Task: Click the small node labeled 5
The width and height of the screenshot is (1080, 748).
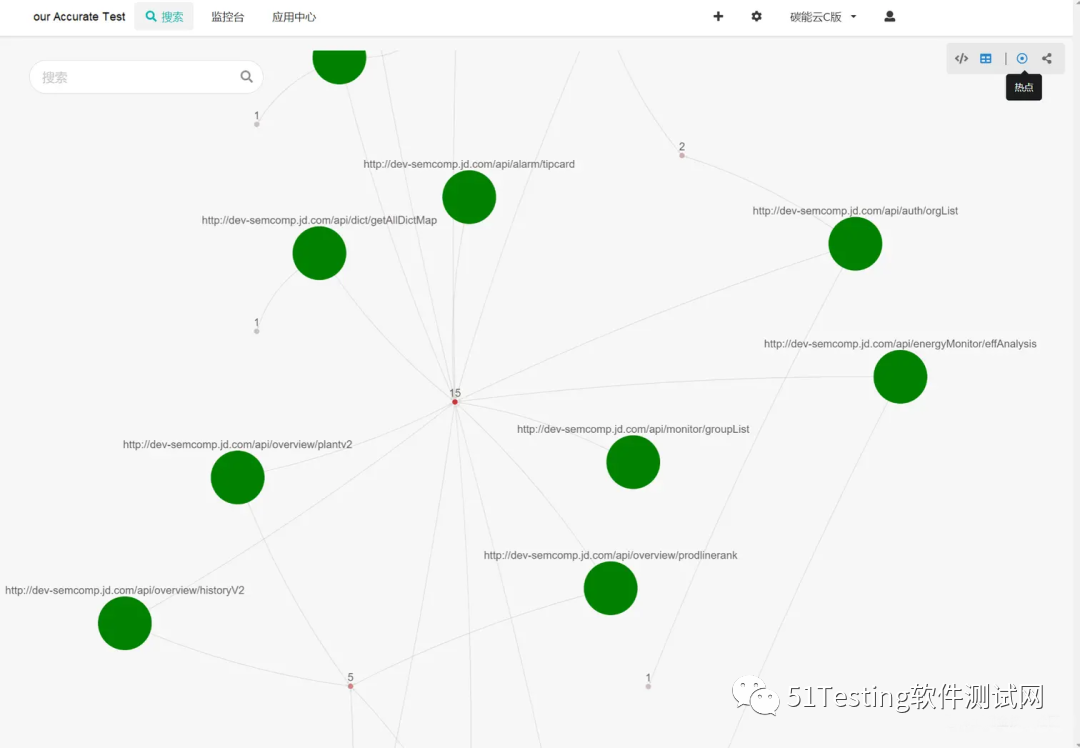Action: click(x=351, y=686)
